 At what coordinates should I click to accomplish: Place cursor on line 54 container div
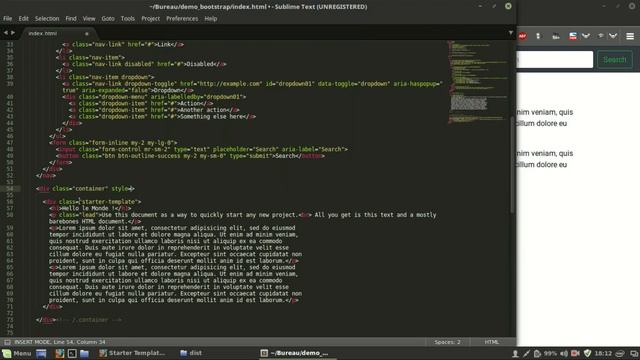coord(85,189)
